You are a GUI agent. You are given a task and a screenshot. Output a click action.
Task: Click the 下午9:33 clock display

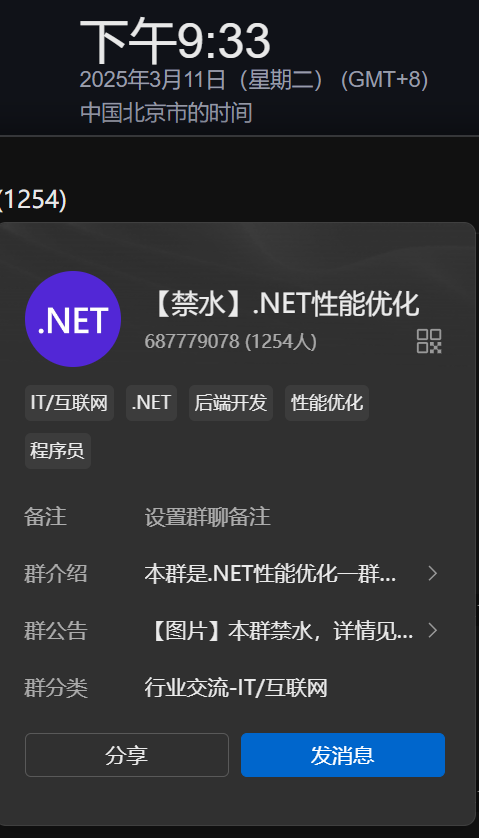click(x=175, y=41)
